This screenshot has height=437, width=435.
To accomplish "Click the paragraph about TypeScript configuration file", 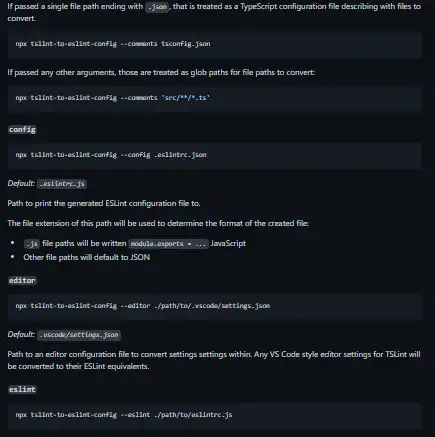I will [214, 12].
